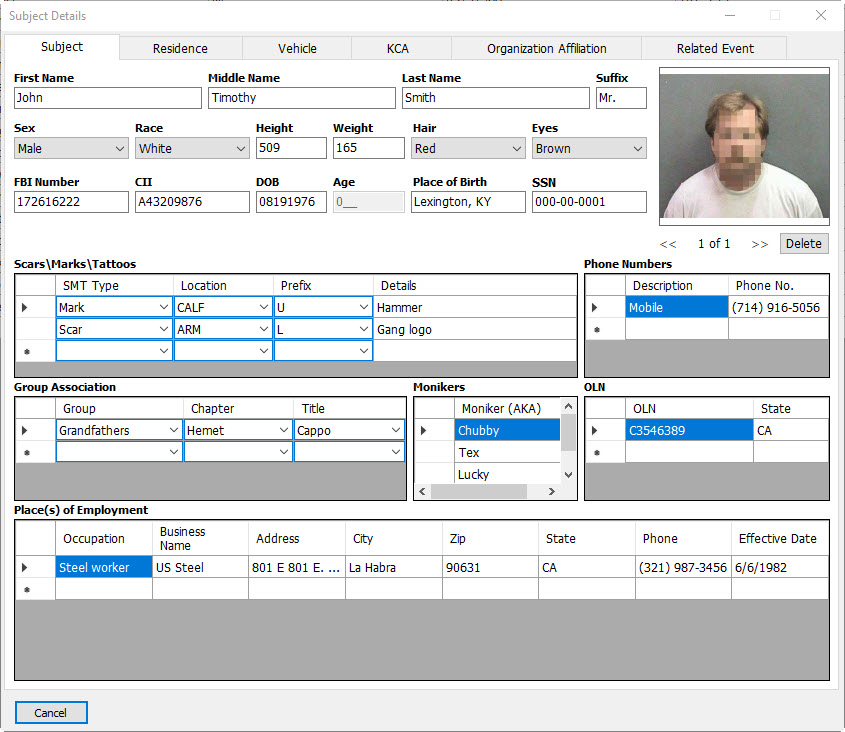Switch to the Residence tab

click(180, 48)
